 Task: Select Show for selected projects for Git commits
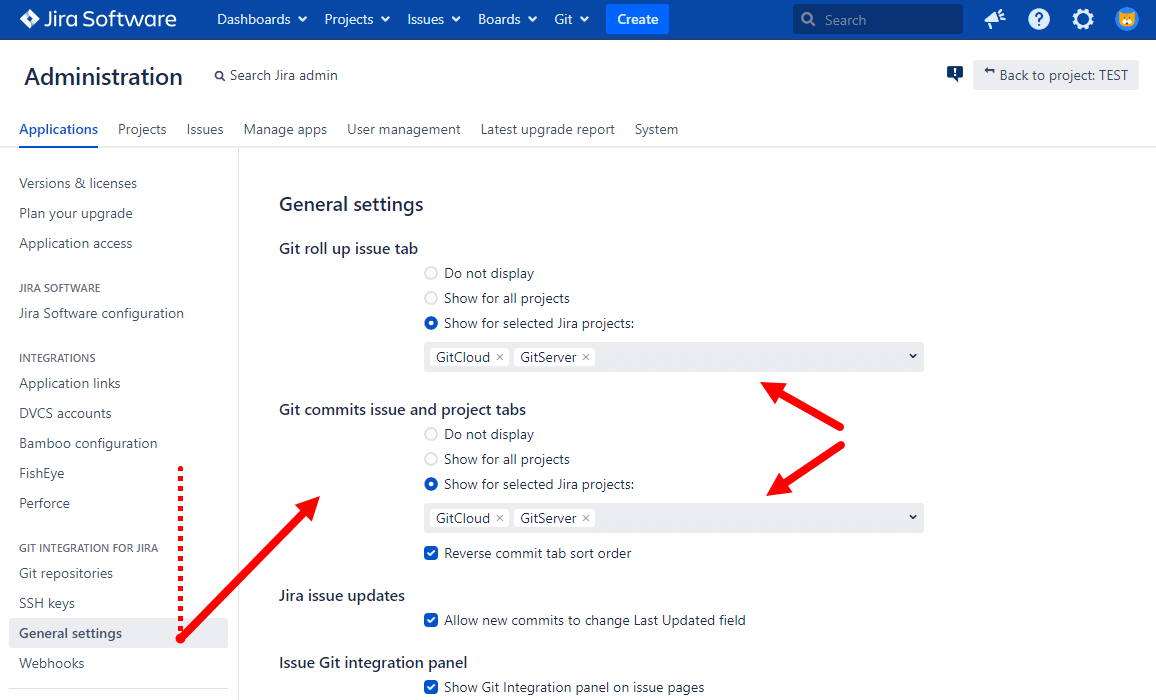pos(431,485)
